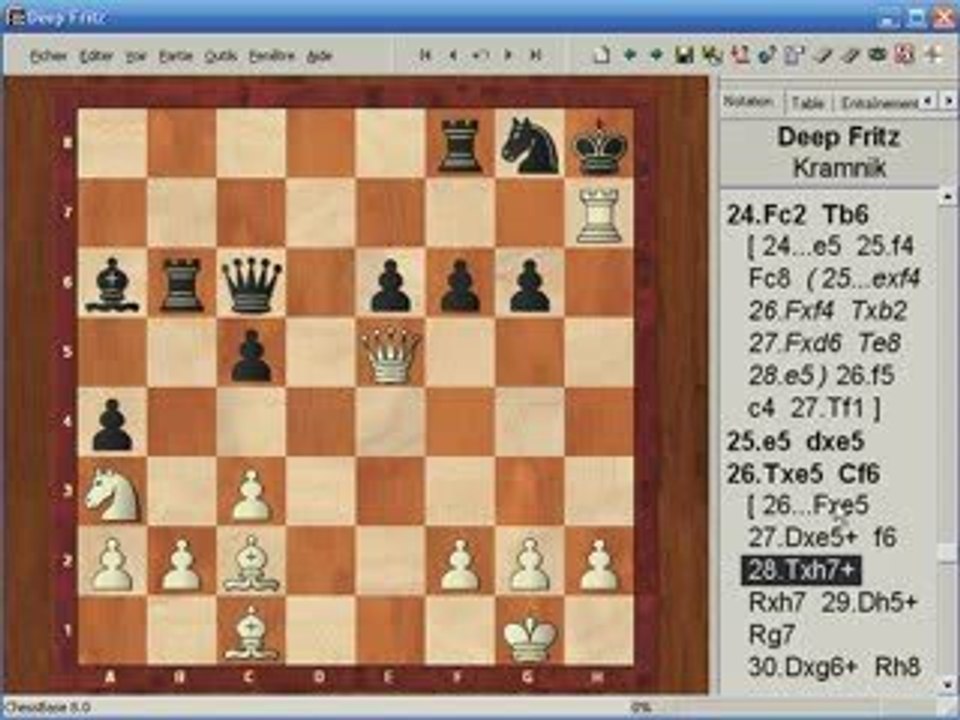Click the first pencil toolbar icon

click(x=823, y=55)
